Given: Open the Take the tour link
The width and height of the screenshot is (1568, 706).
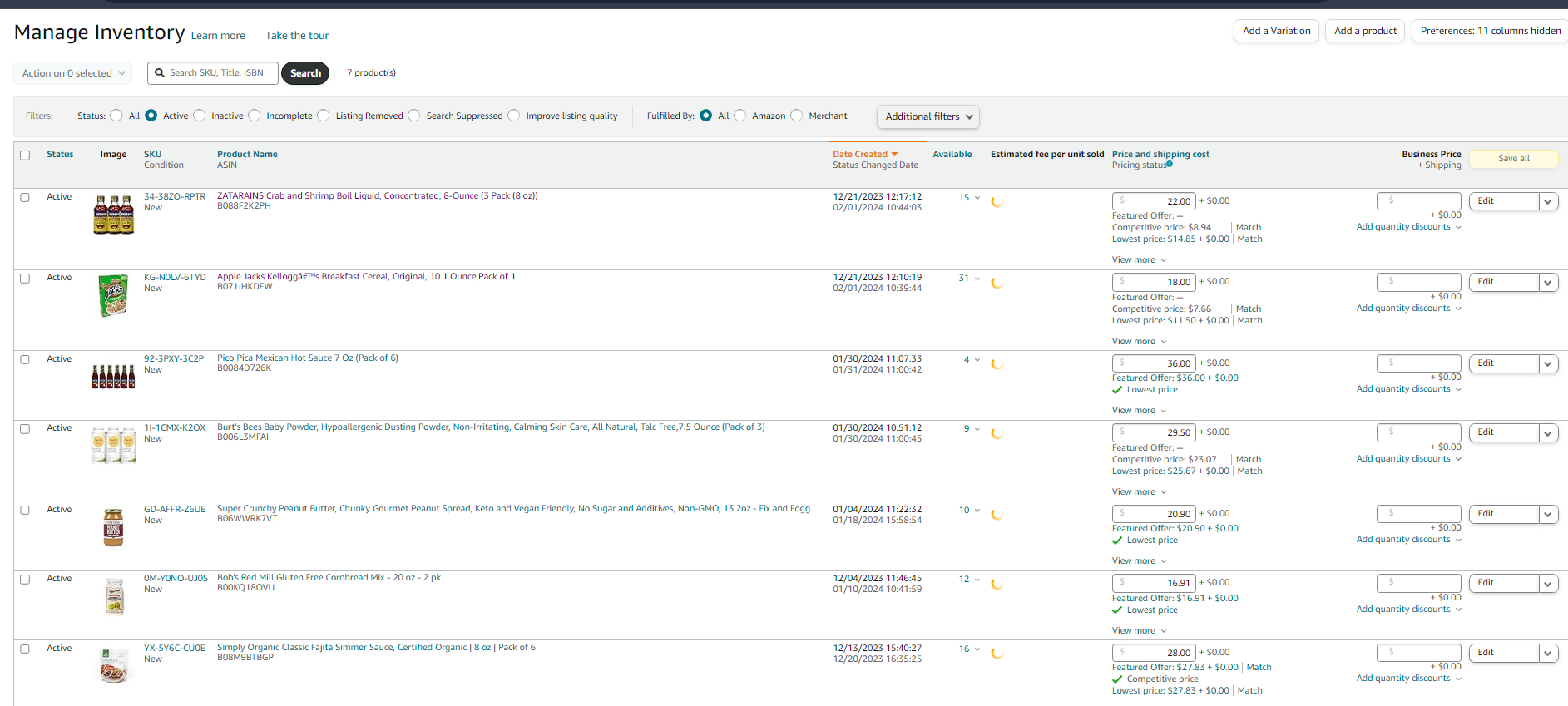Looking at the screenshot, I should click(297, 36).
